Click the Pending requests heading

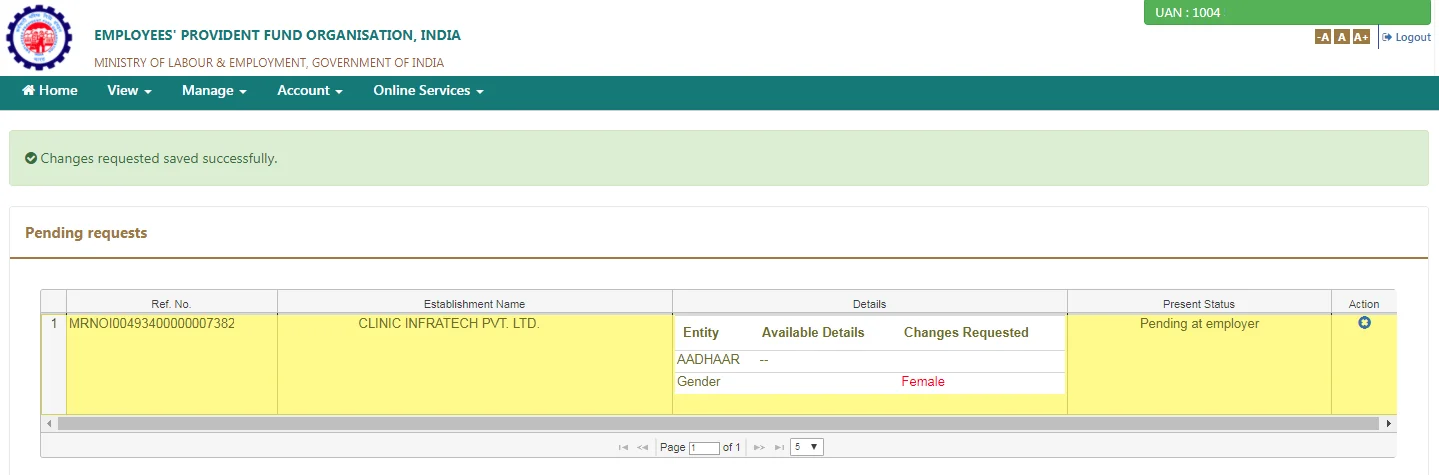86,233
